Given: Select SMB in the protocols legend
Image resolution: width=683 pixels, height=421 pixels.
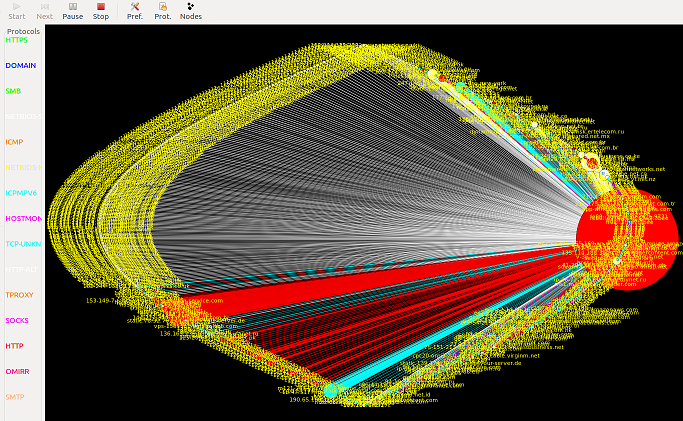Looking at the screenshot, I should (13, 91).
